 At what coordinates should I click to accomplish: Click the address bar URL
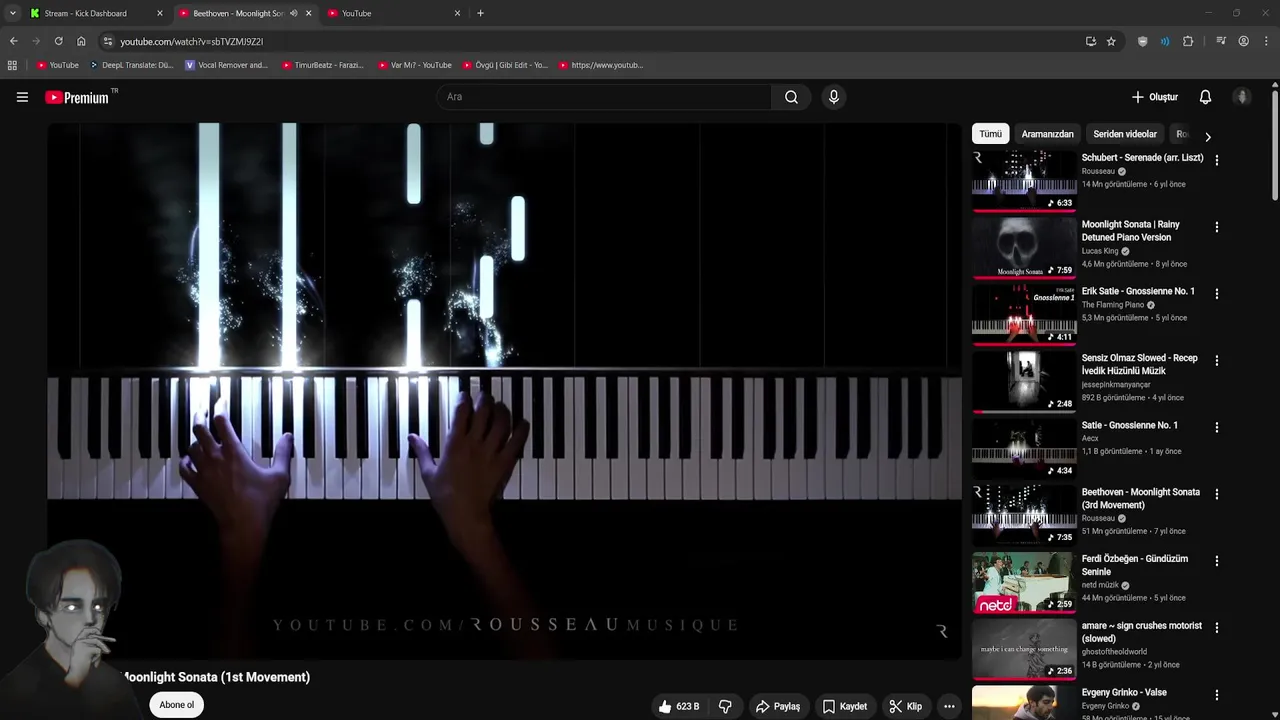[191, 41]
